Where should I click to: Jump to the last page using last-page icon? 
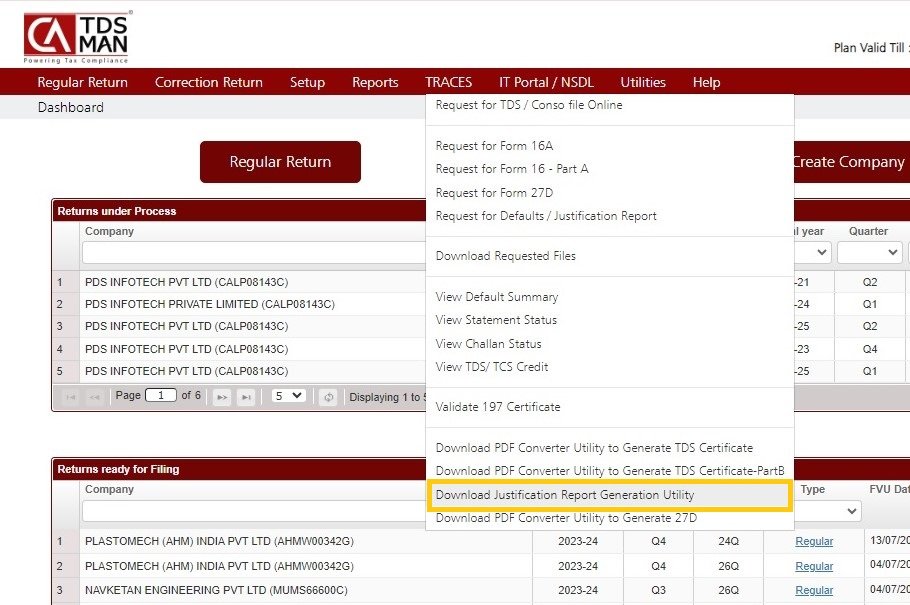(245, 396)
